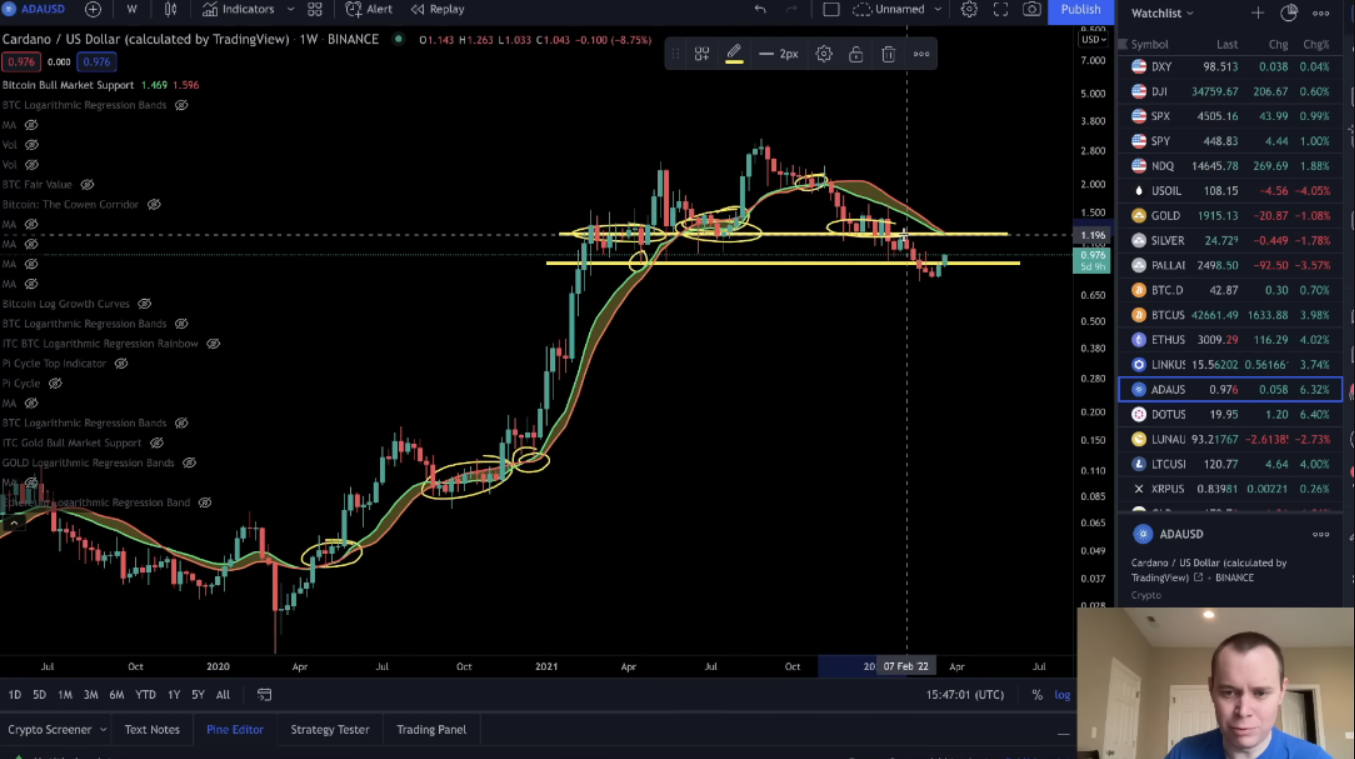Open drawing templates in floating toolbar
The height and width of the screenshot is (759, 1355).
[x=702, y=54]
